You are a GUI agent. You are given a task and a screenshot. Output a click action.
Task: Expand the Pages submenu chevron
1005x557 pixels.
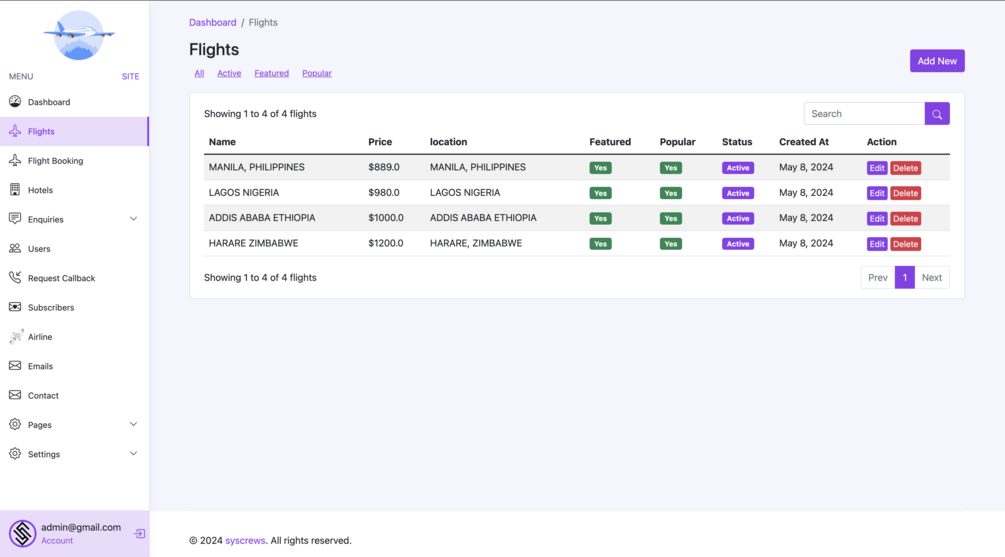coord(133,425)
